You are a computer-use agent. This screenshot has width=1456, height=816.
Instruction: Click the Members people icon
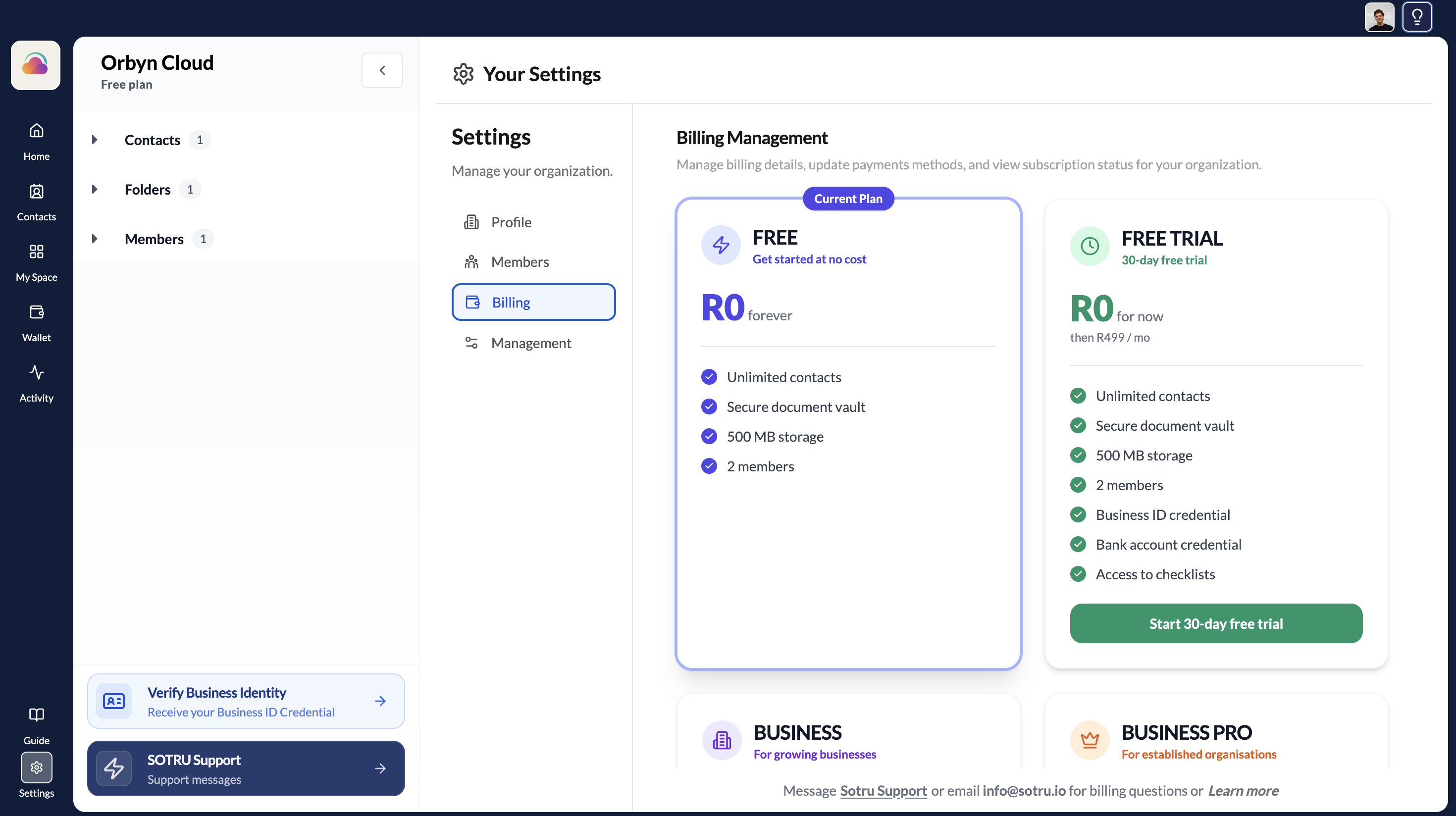pyautogui.click(x=471, y=261)
